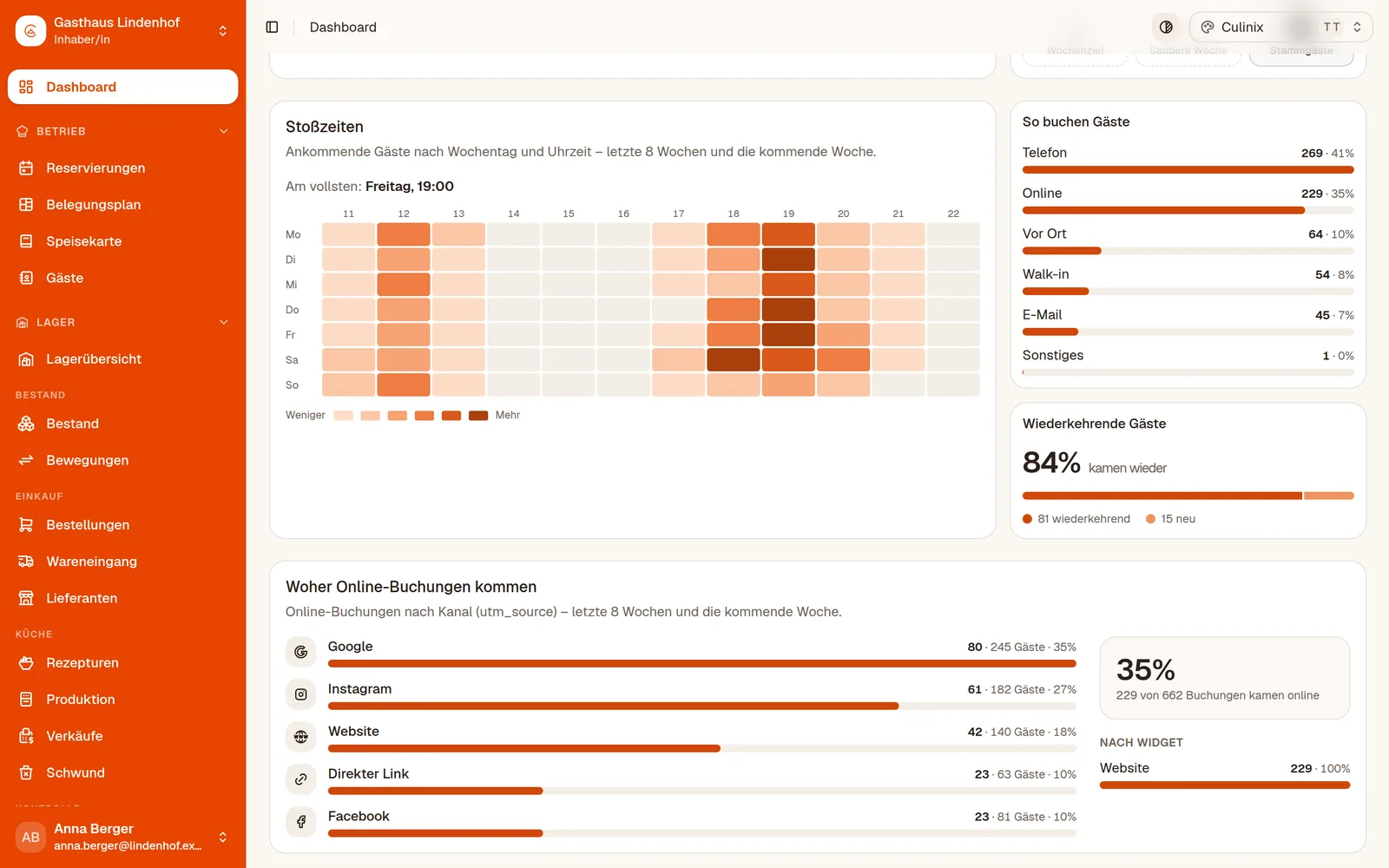Click the Culinix palette icon

pyautogui.click(x=1208, y=27)
